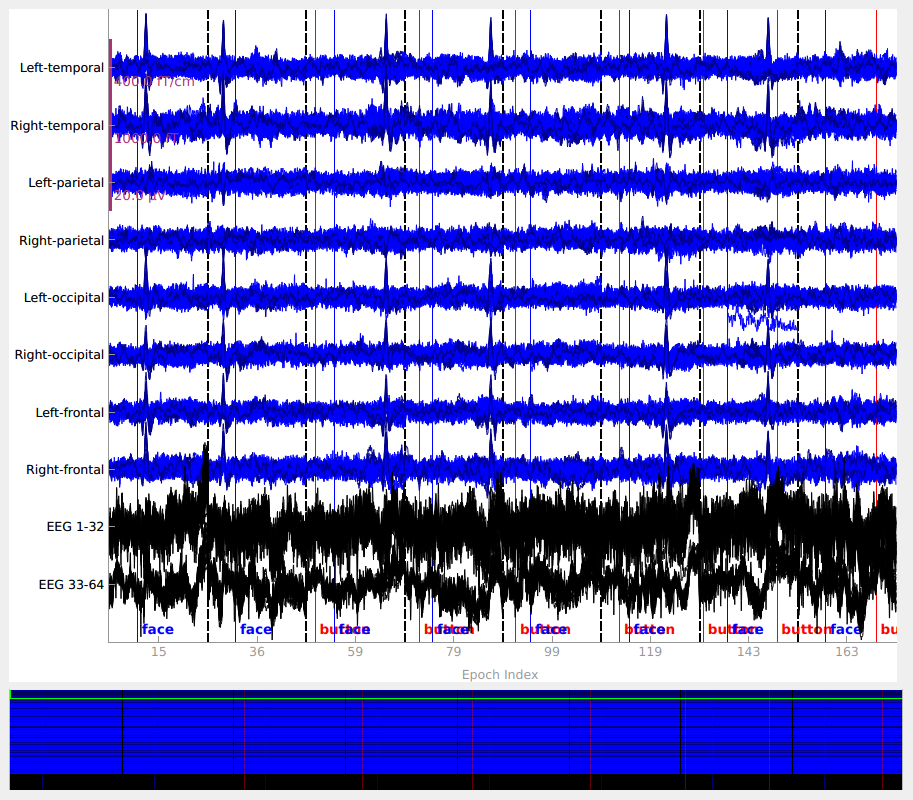Image resolution: width=913 pixels, height=800 pixels.
Task: Click epoch index tick label 163
Action: [846, 652]
